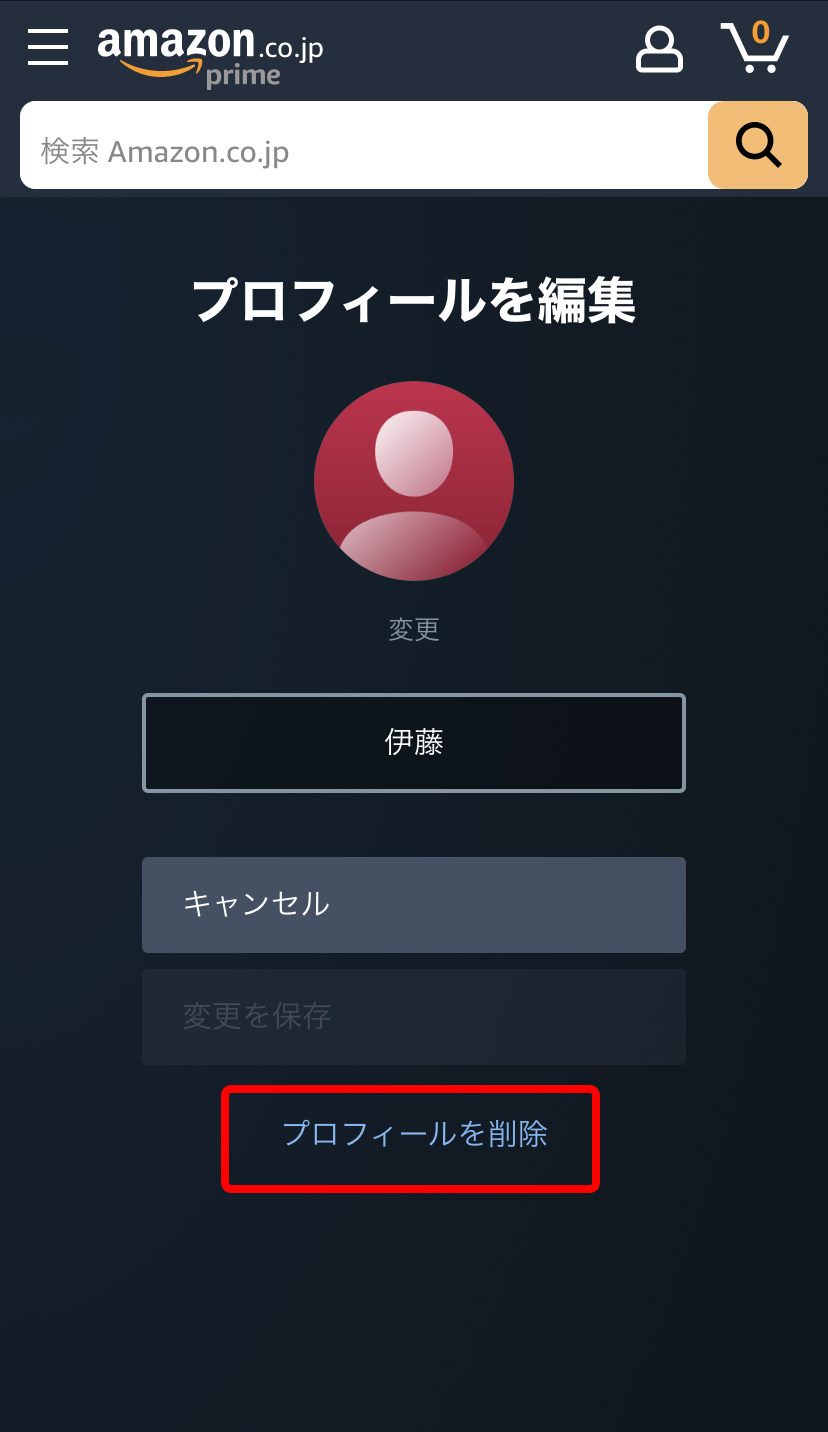Click the prime label under the logo
This screenshot has height=1432, width=828.
[x=243, y=76]
